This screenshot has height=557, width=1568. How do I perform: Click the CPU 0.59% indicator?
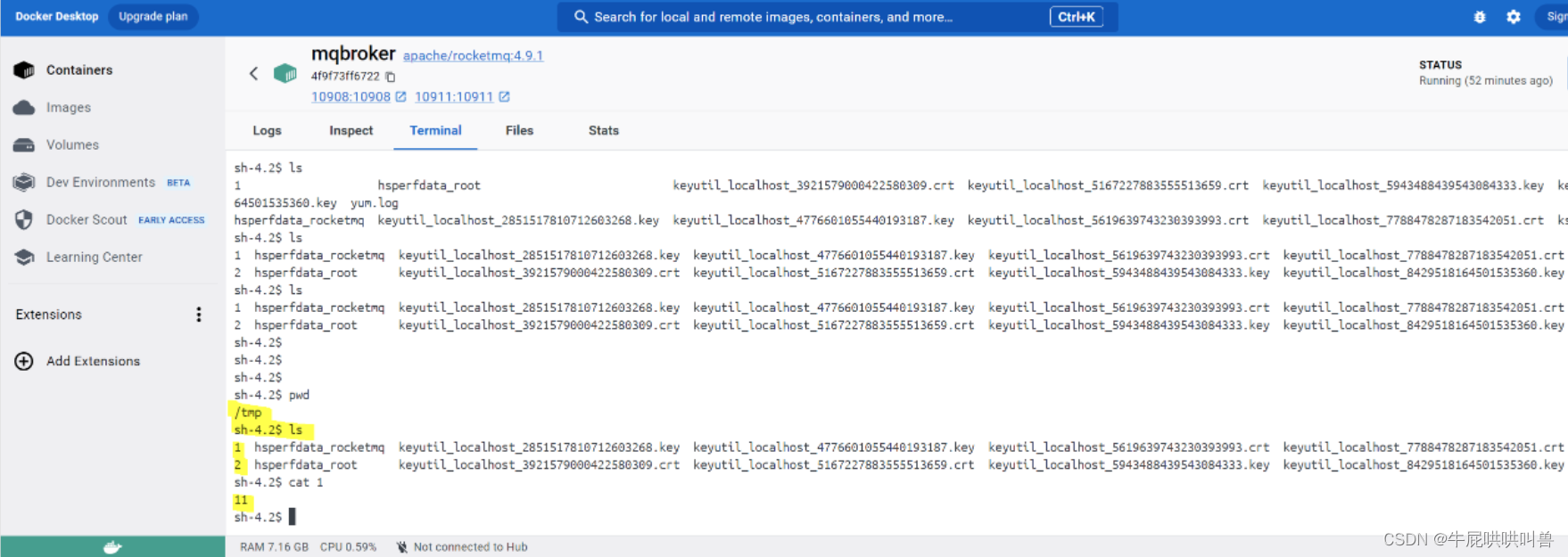[x=348, y=547]
